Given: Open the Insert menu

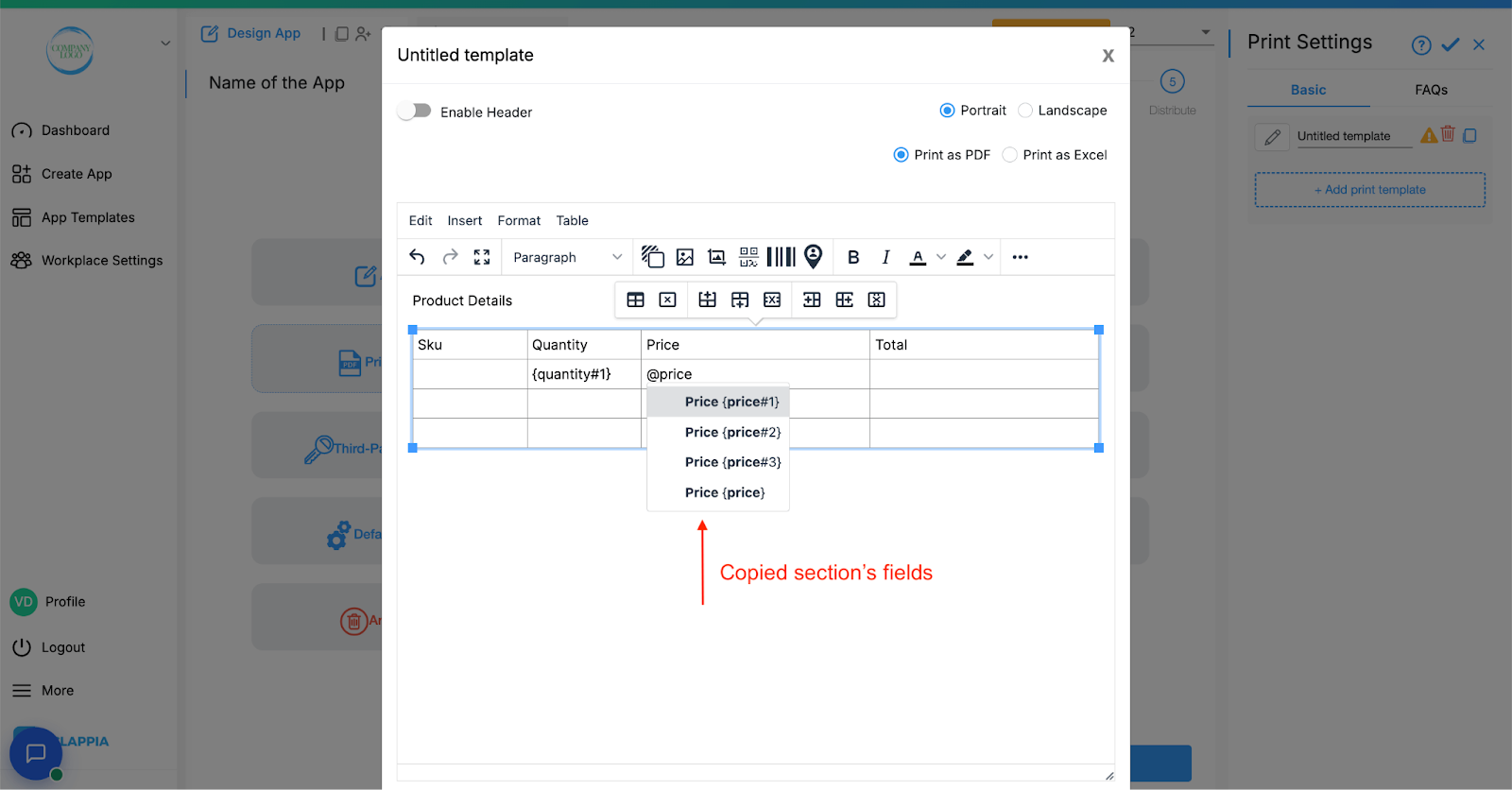Looking at the screenshot, I should 465,221.
